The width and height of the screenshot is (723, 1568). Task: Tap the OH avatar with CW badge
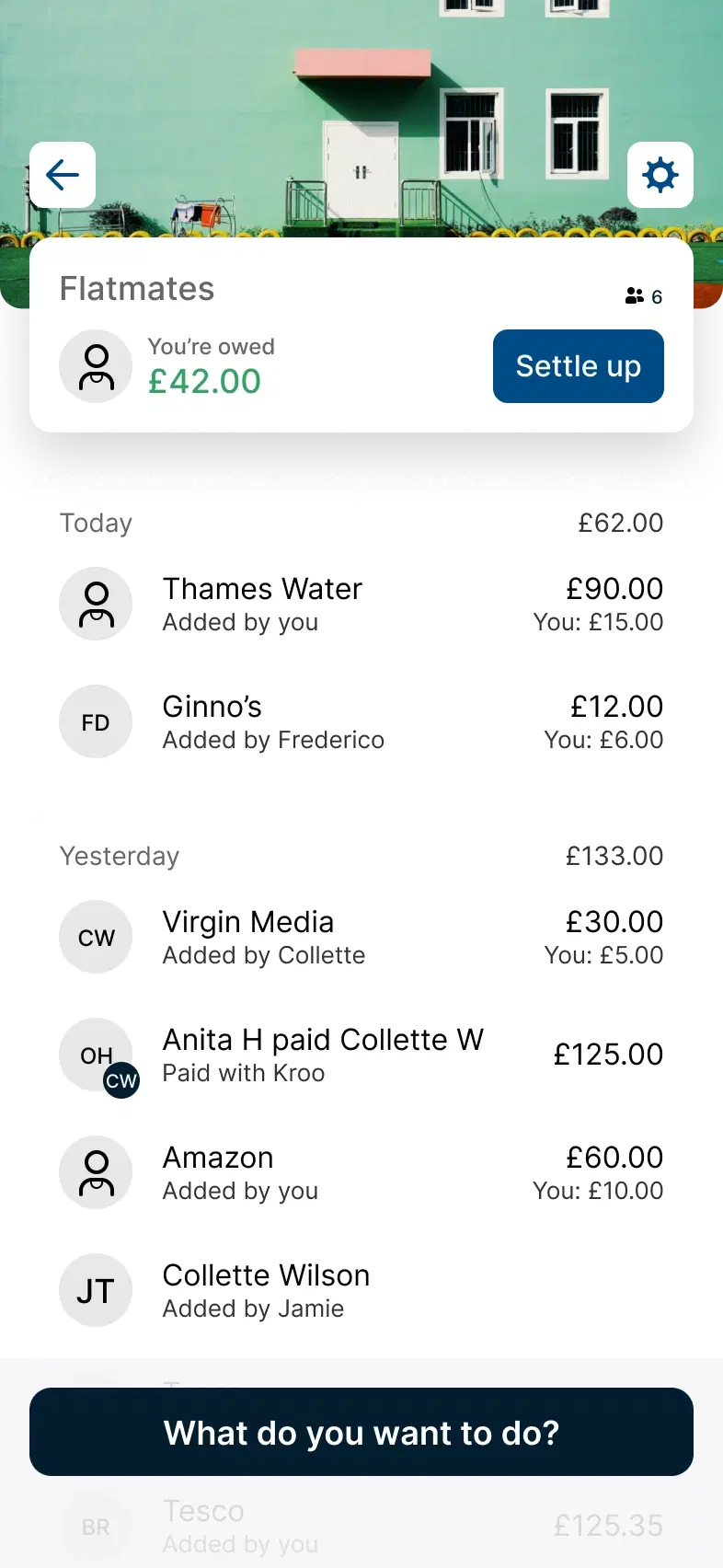point(96,1055)
